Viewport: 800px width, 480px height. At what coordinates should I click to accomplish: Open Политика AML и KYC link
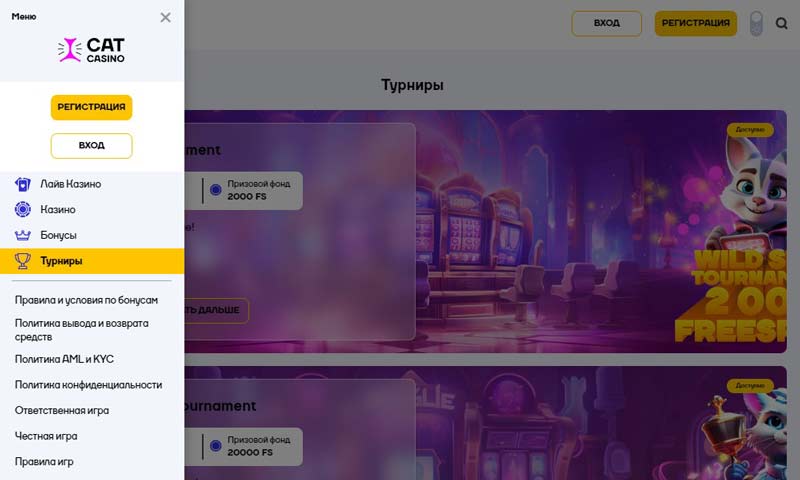(x=64, y=359)
